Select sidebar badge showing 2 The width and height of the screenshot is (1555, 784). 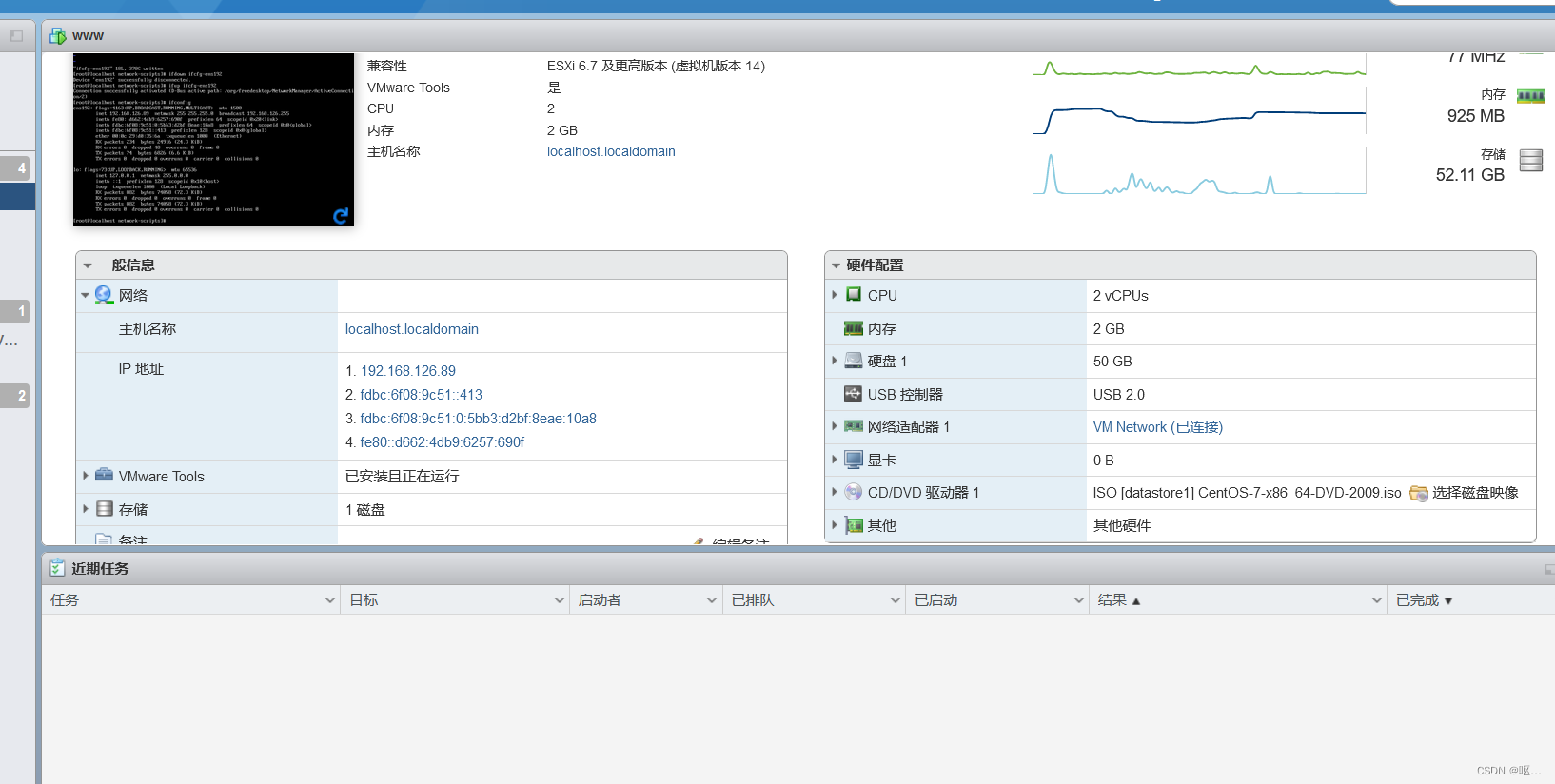15,396
